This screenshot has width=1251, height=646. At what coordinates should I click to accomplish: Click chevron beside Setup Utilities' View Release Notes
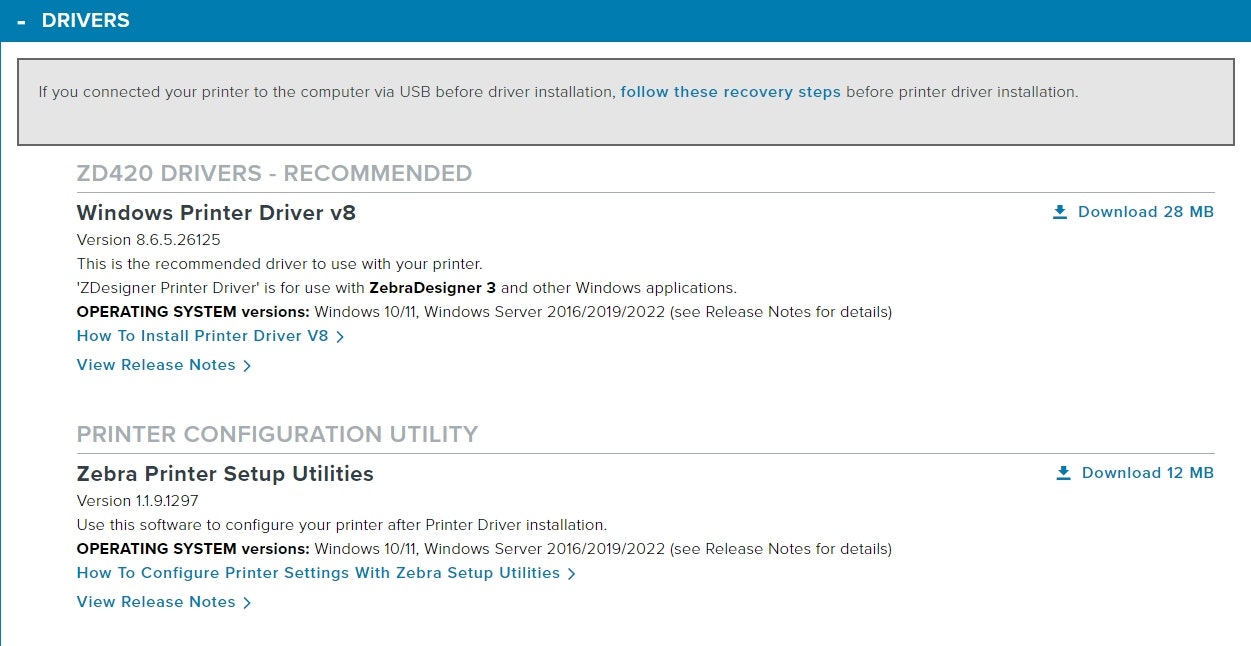pos(247,603)
